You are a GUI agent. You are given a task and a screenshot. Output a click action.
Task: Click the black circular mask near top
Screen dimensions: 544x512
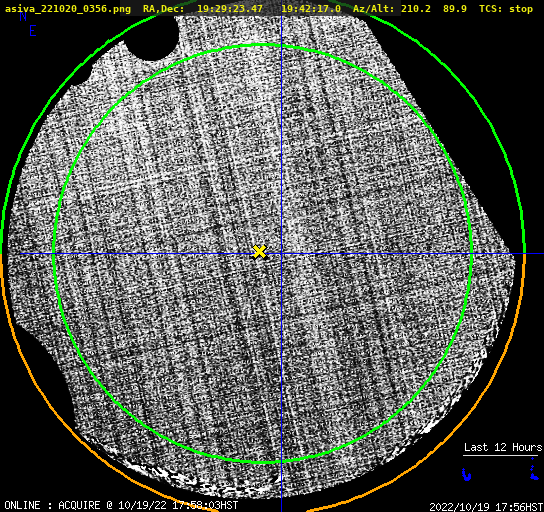(x=151, y=37)
